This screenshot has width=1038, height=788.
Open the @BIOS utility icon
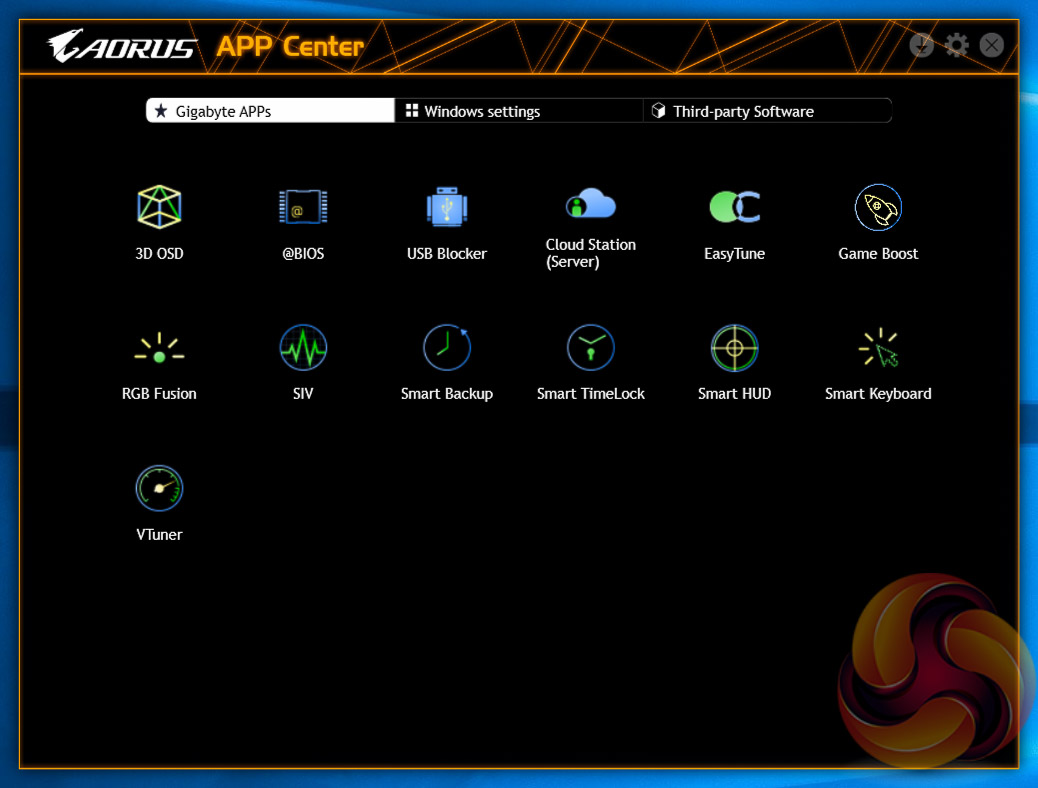click(x=303, y=207)
